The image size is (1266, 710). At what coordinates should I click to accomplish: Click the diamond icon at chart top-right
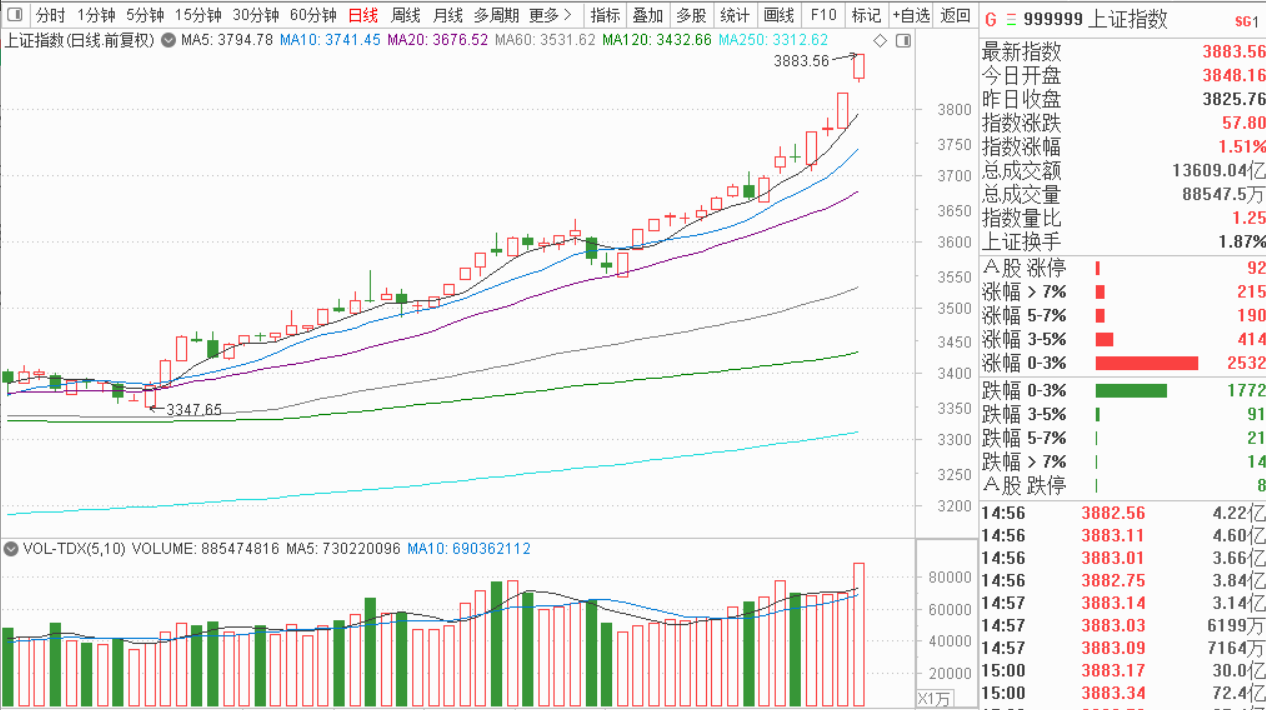880,40
